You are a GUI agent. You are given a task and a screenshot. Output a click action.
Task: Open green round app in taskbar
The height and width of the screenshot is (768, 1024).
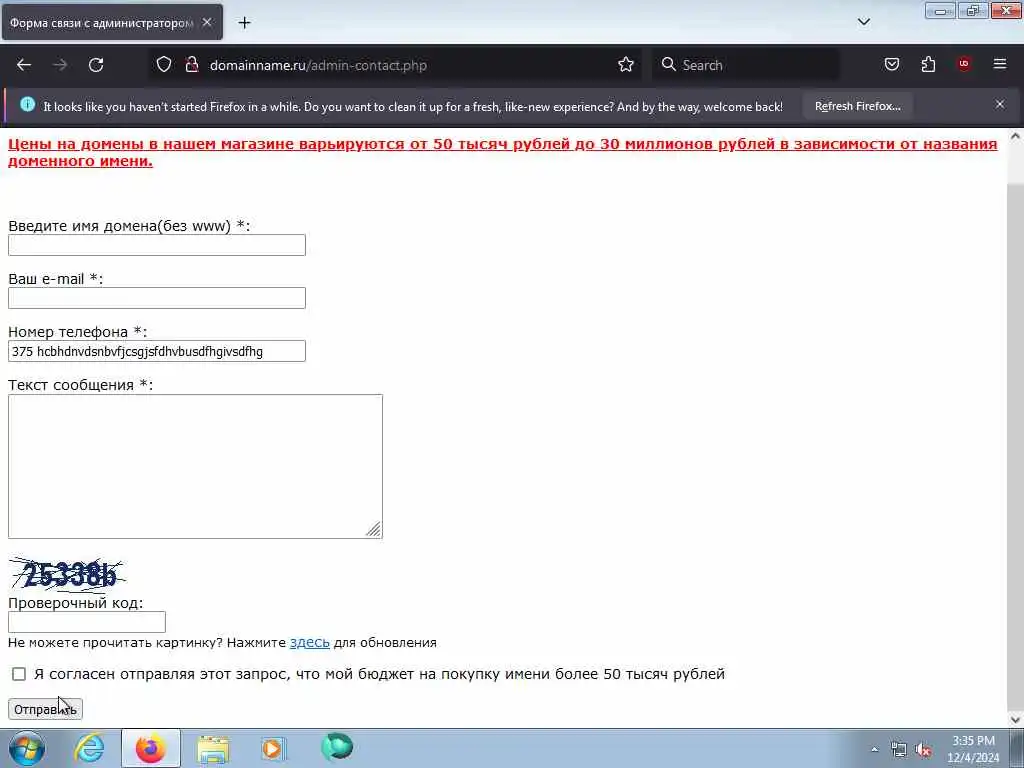tap(337, 747)
